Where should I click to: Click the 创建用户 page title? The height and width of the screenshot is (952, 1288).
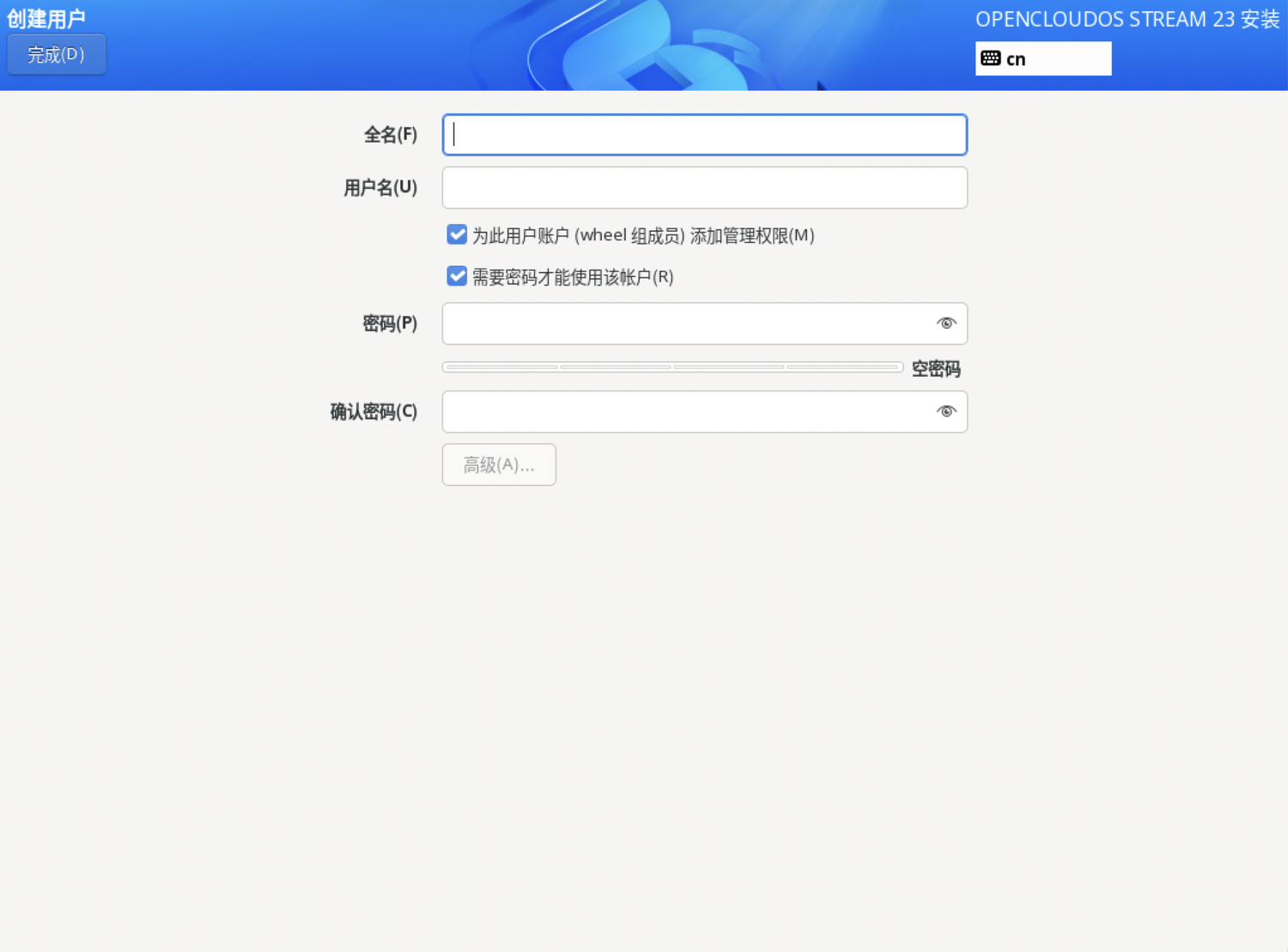(x=46, y=18)
